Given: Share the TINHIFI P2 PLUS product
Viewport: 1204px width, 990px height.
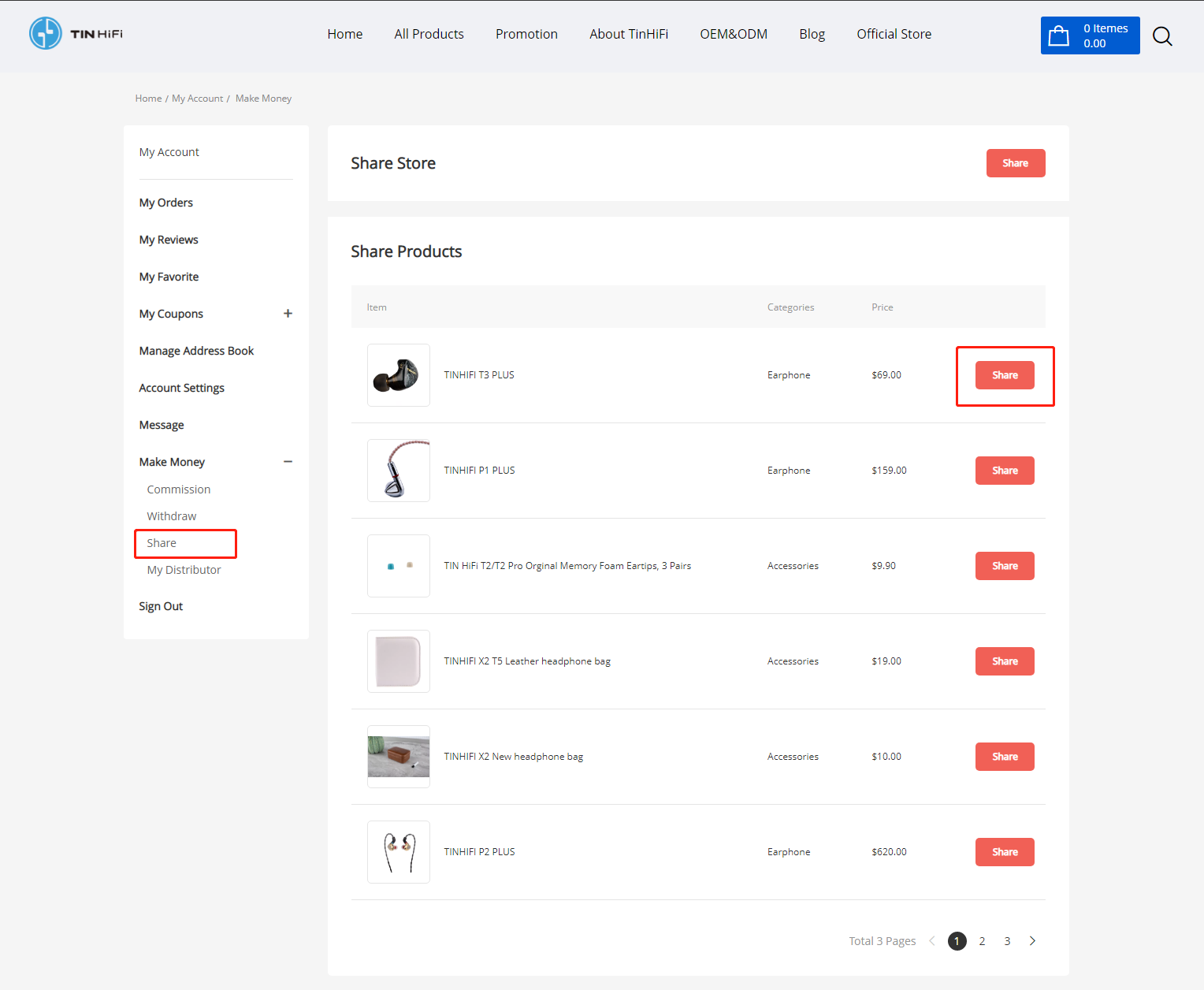Looking at the screenshot, I should pos(1005,852).
